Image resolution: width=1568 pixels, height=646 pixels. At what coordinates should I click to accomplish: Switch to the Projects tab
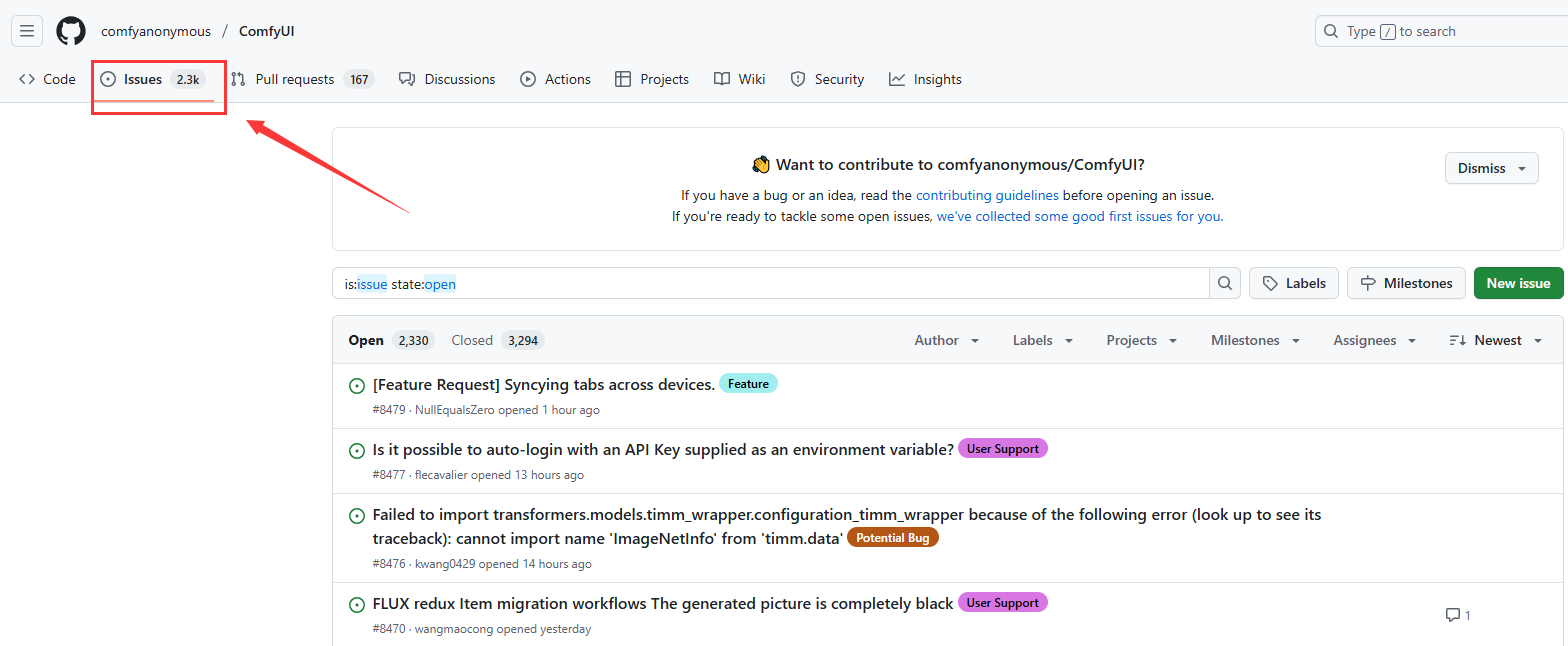[x=652, y=79]
